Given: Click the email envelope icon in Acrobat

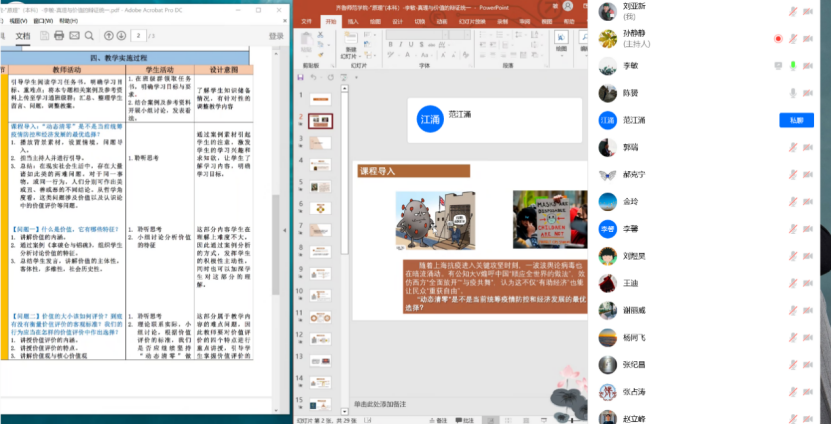Looking at the screenshot, I should (75, 36).
